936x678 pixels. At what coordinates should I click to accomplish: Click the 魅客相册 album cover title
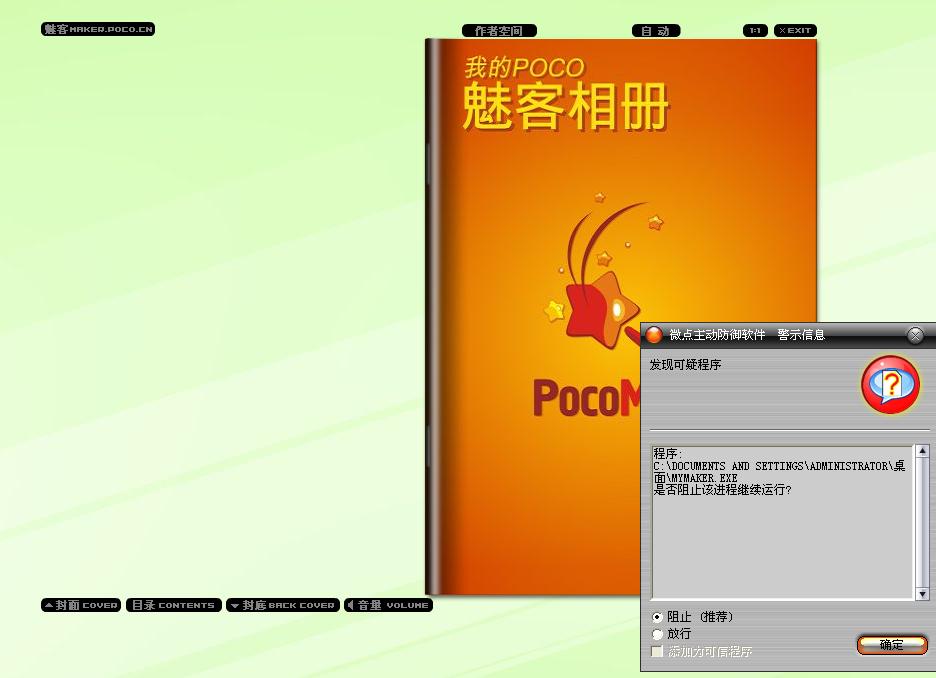pyautogui.click(x=565, y=107)
